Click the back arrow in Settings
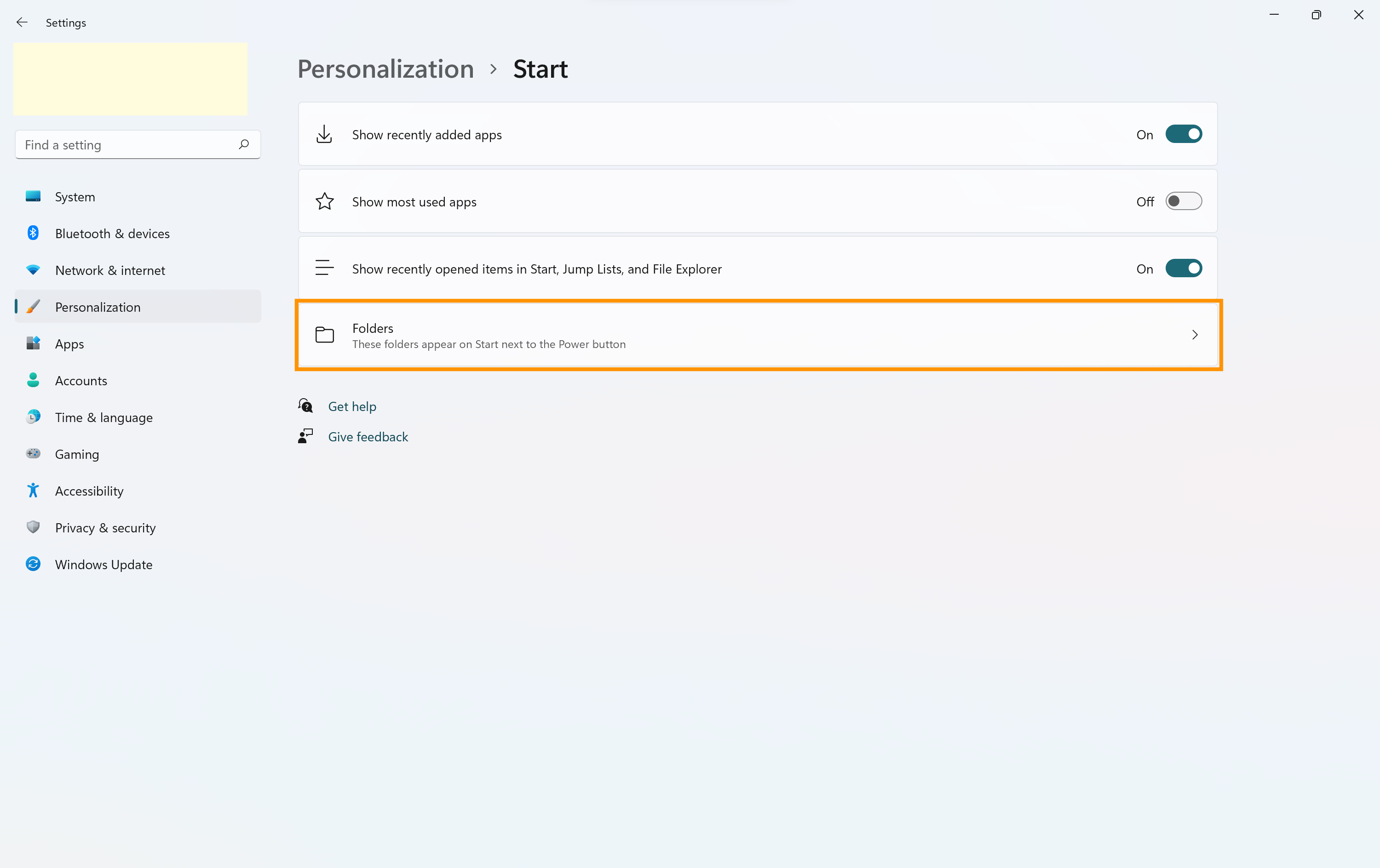Screen dimensions: 1380x868 click(x=22, y=23)
